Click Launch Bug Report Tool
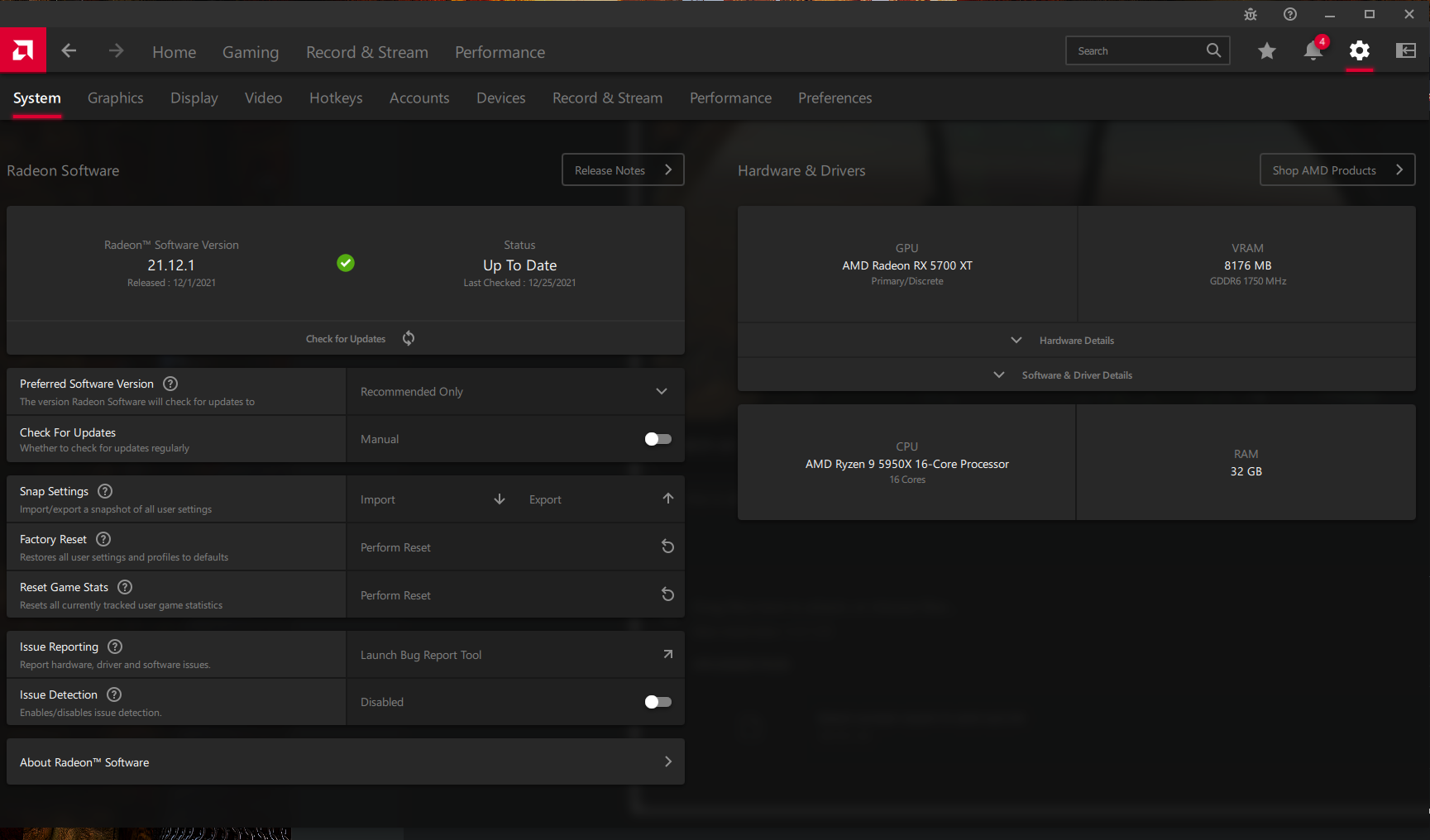 (x=515, y=655)
